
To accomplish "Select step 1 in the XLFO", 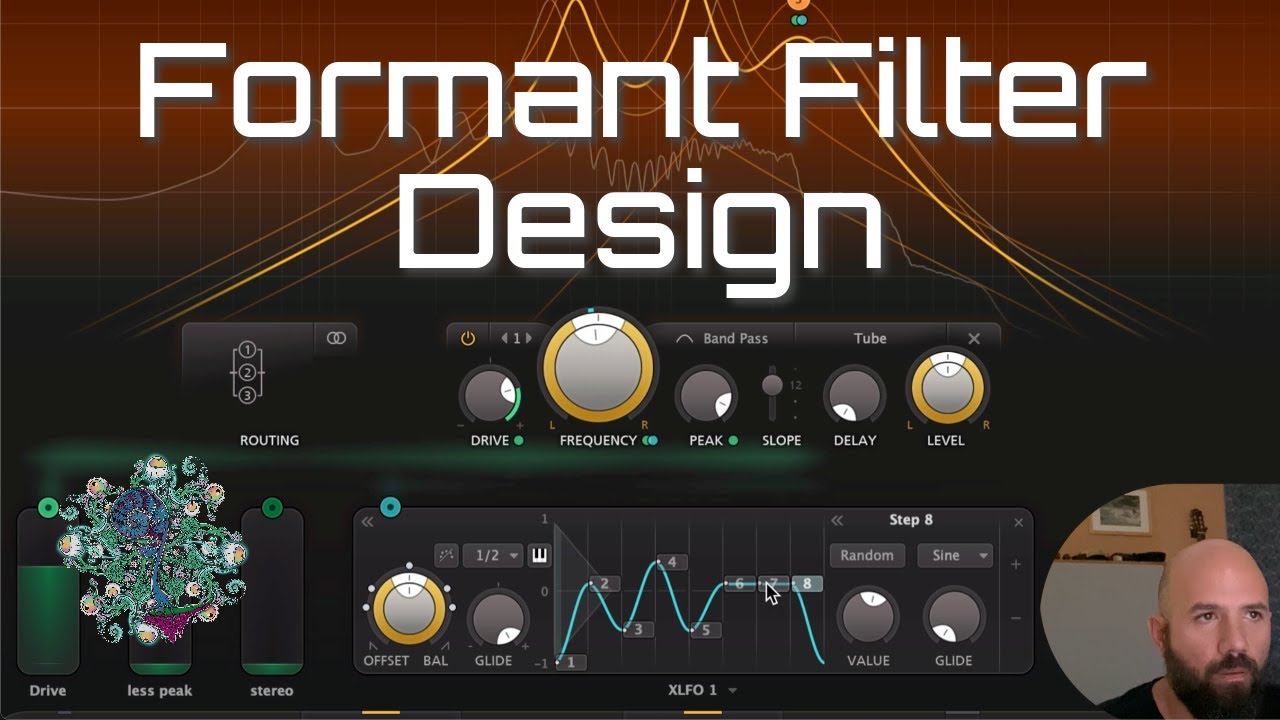I will [x=570, y=662].
